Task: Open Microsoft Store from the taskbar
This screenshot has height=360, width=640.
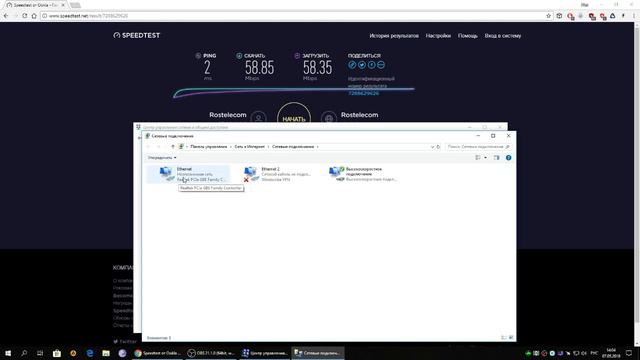Action: pos(57,353)
